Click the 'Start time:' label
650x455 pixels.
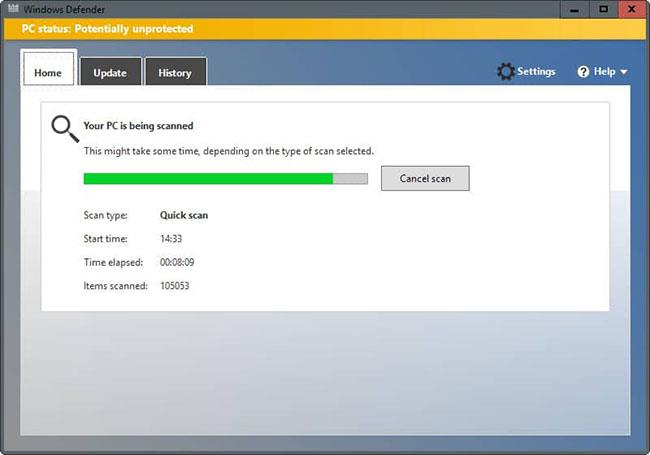(105, 239)
